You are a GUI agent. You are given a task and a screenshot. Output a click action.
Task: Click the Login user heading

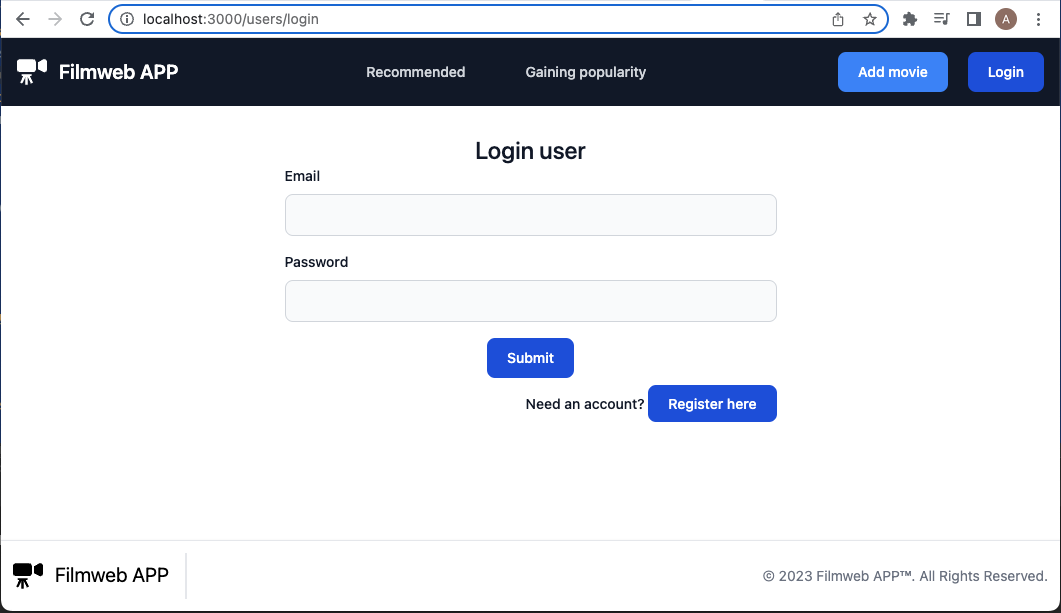click(x=530, y=150)
